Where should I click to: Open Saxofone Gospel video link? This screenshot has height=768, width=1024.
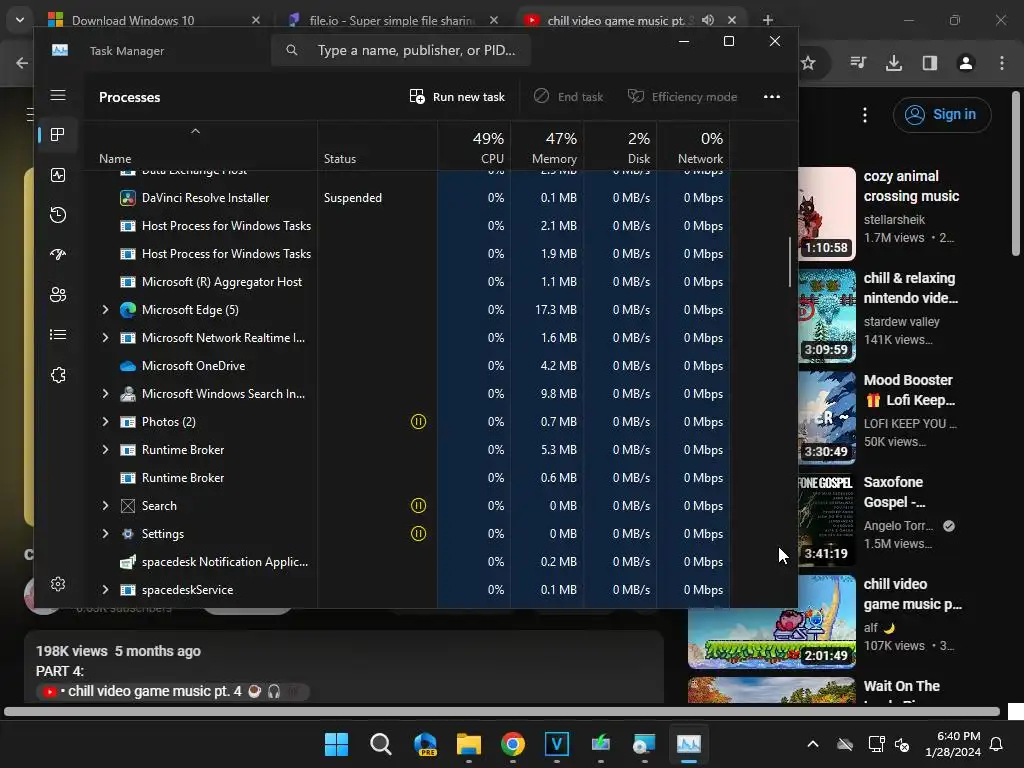(894, 492)
